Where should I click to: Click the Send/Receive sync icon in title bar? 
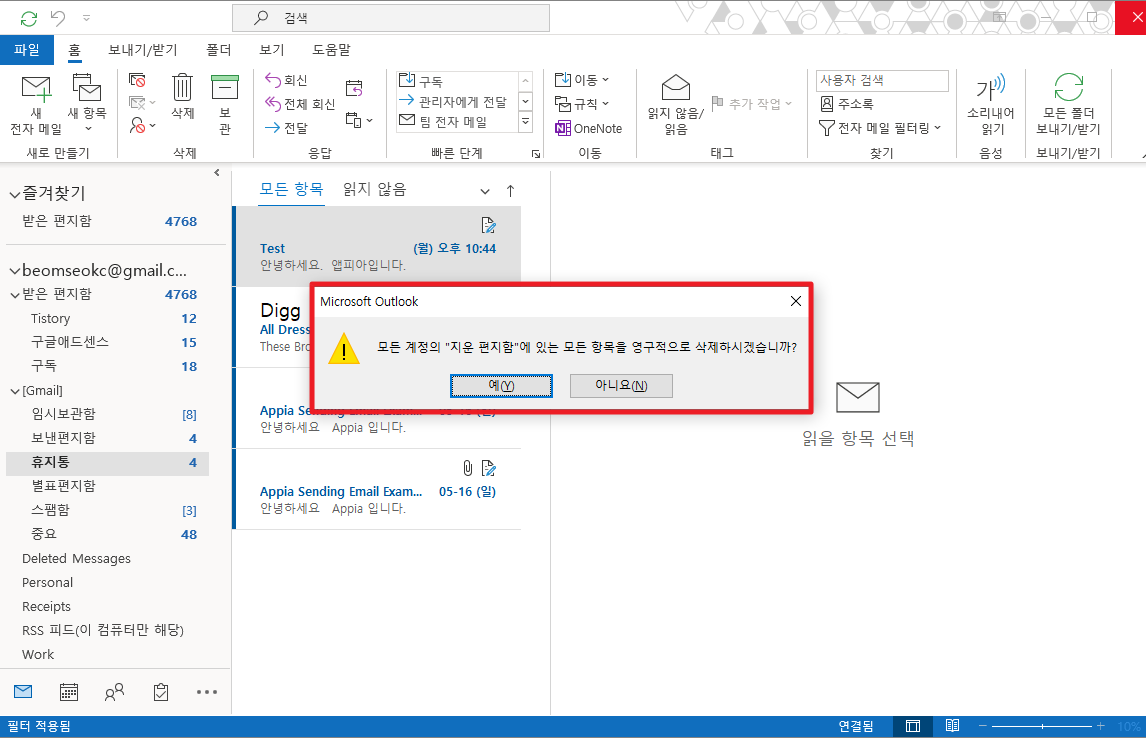(x=29, y=18)
